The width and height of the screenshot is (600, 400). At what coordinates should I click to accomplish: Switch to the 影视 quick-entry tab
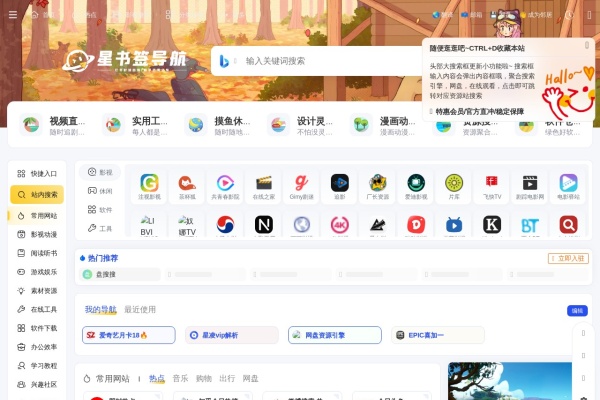[x=100, y=172]
